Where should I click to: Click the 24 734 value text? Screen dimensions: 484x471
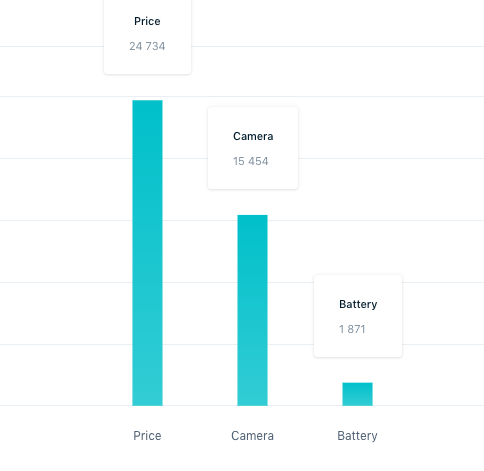[147, 46]
